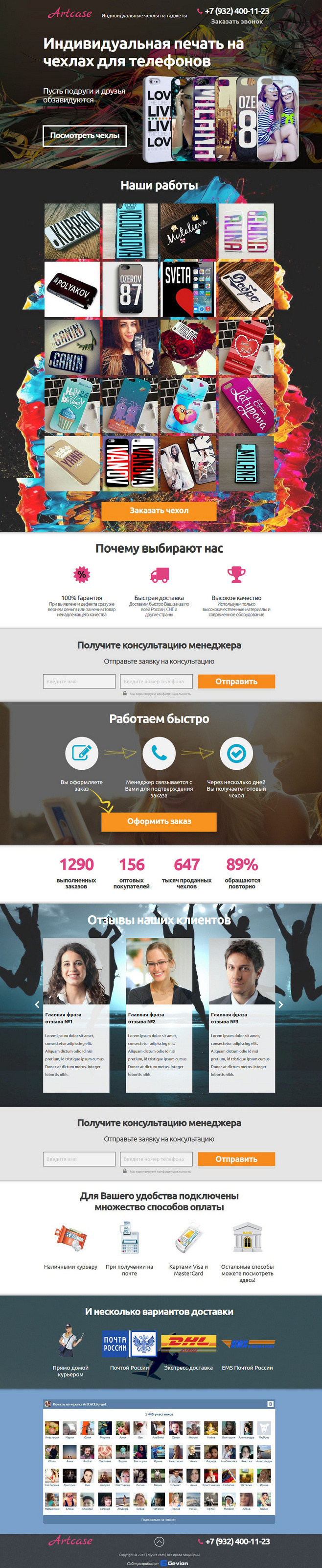
Task: Click the checkmark ready step icon
Action: click(236, 753)
